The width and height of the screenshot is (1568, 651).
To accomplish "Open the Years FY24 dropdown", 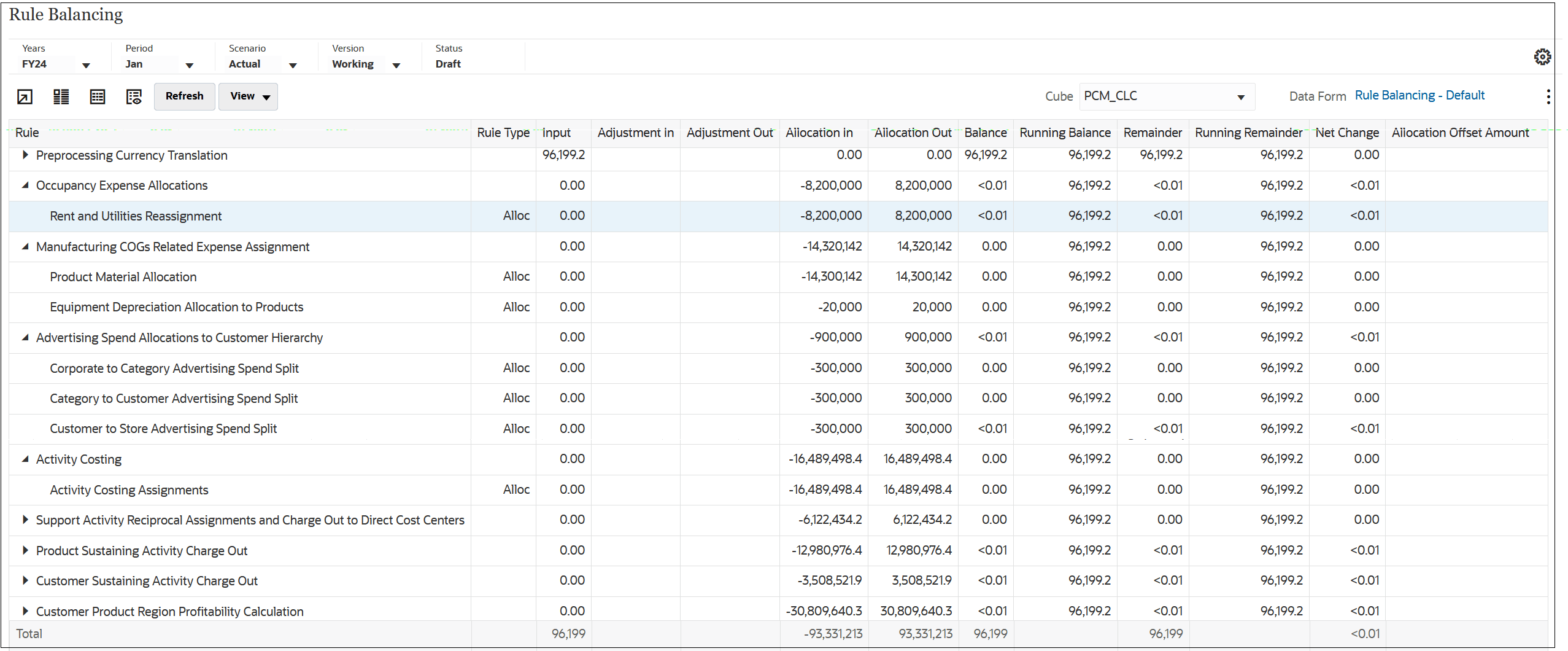I will pos(87,64).
